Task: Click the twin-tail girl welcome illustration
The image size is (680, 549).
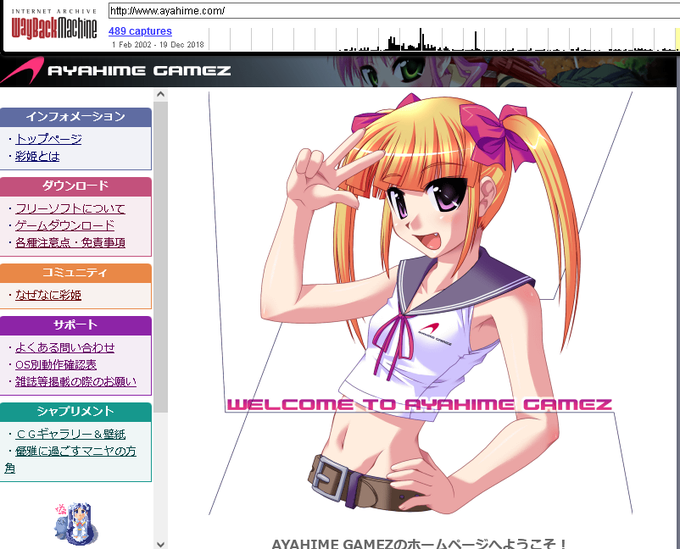Action: click(421, 303)
